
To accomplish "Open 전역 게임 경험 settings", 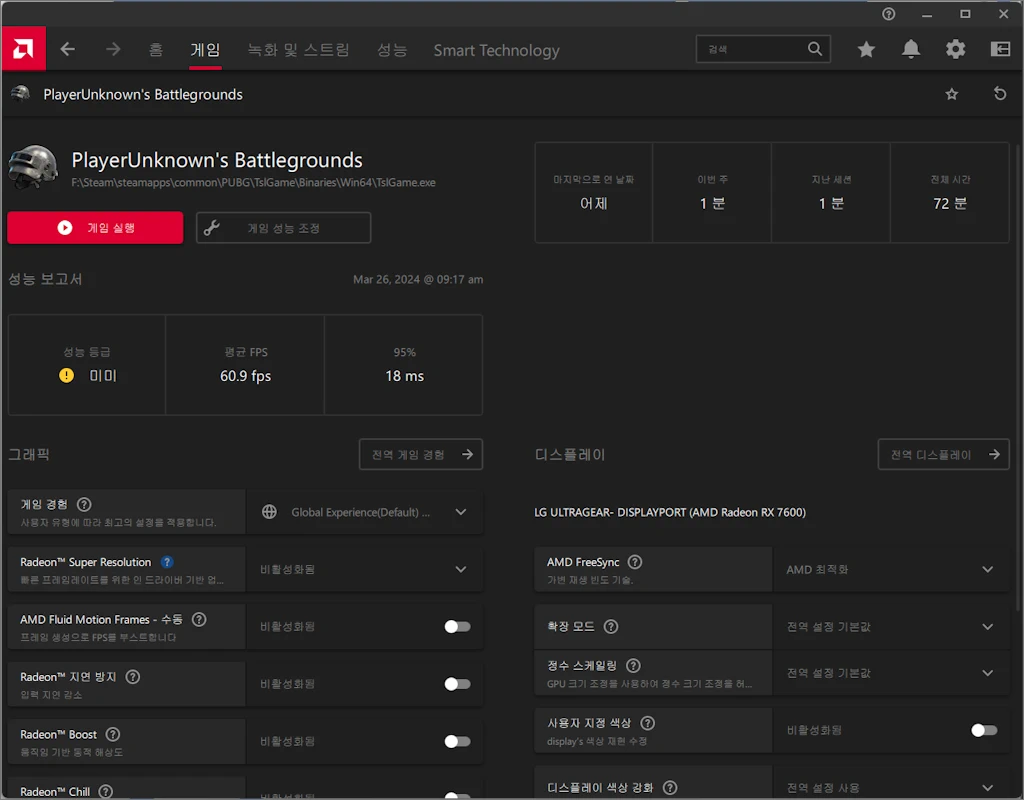I will (x=421, y=455).
